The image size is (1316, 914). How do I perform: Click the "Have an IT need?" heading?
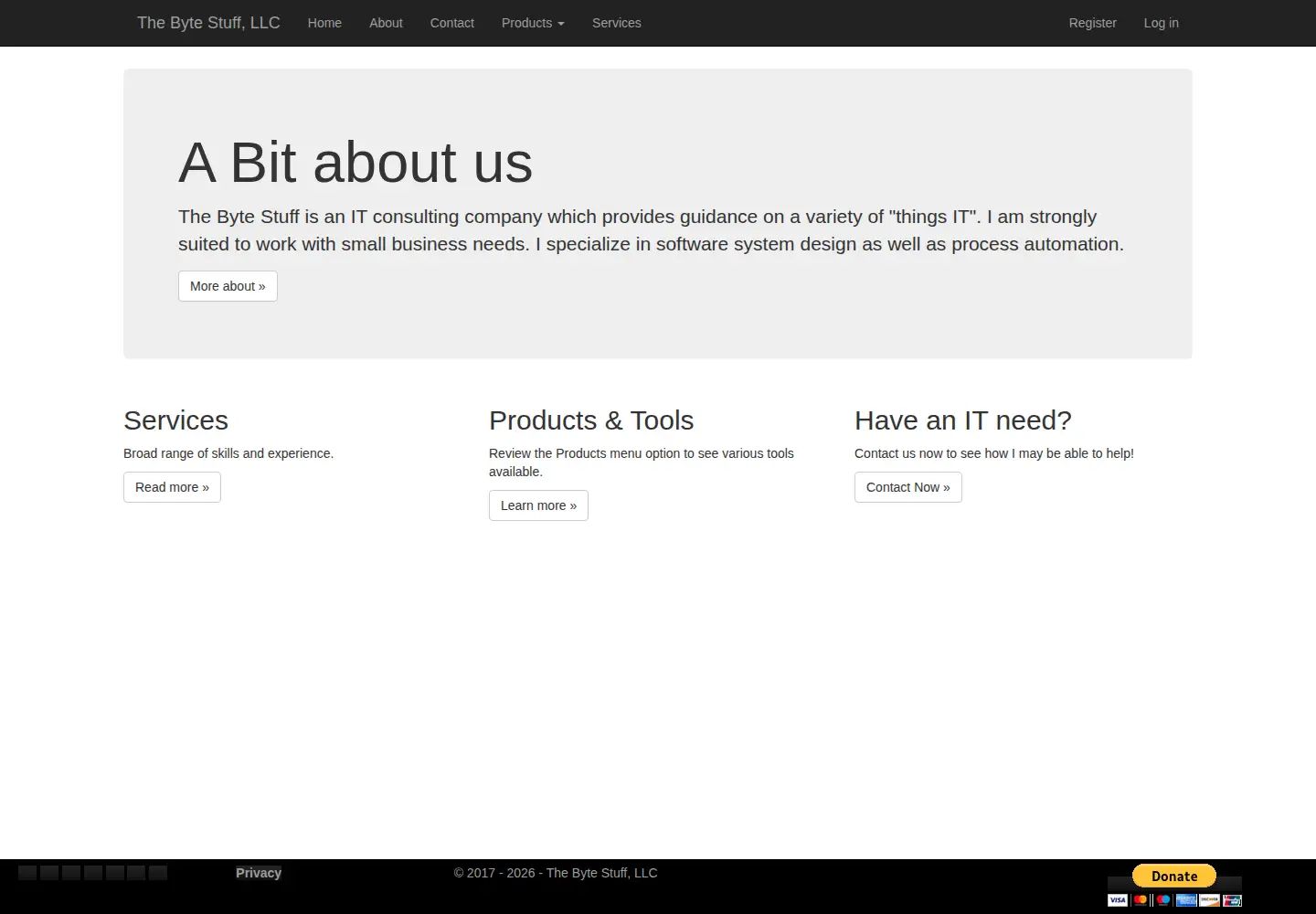963,420
